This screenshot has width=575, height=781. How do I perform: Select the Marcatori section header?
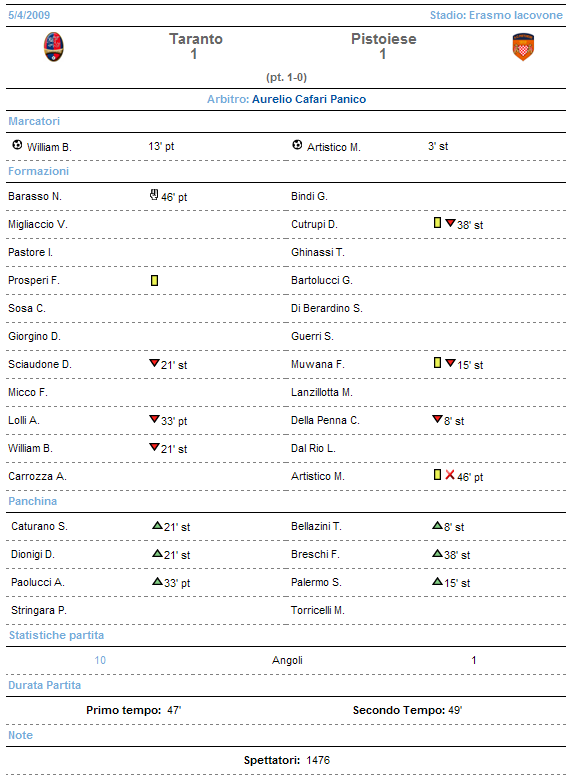34,121
